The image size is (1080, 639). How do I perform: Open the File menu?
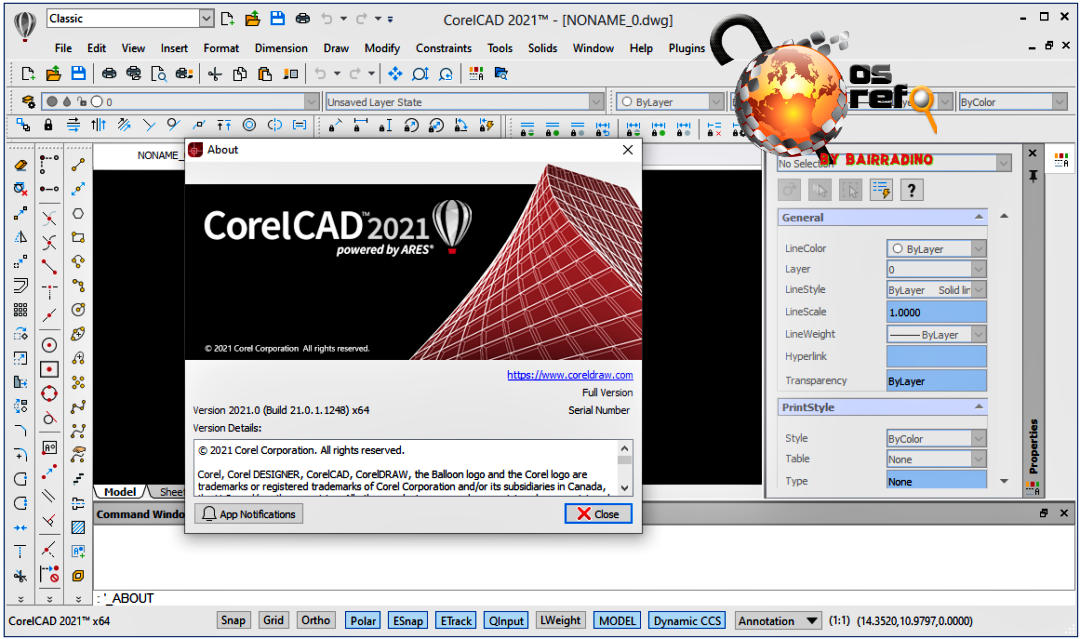63,48
